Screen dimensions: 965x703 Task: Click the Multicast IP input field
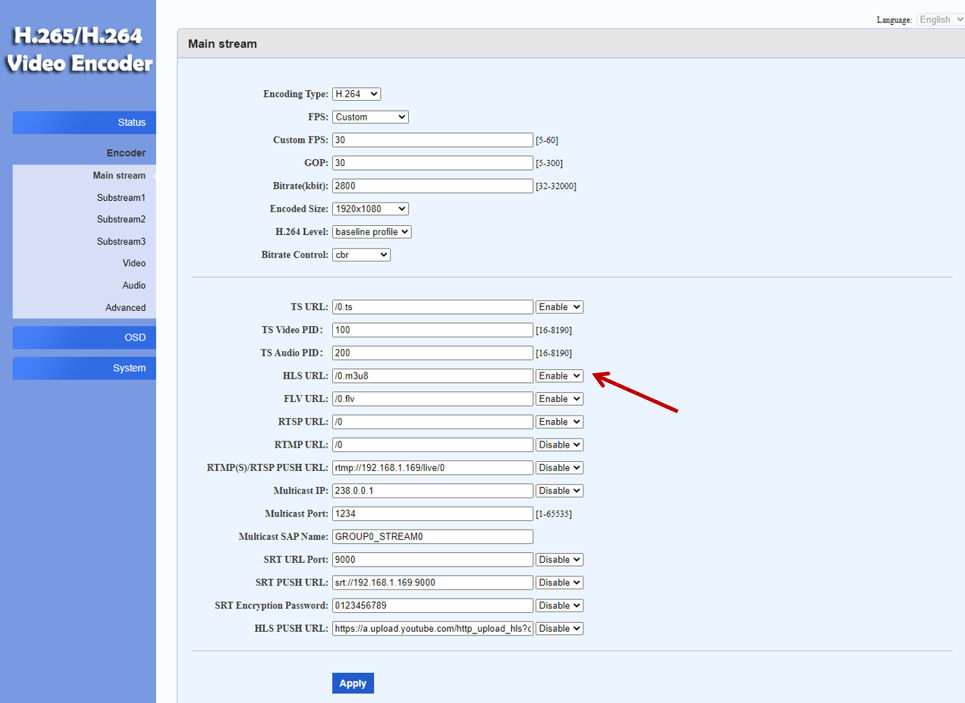tap(433, 491)
